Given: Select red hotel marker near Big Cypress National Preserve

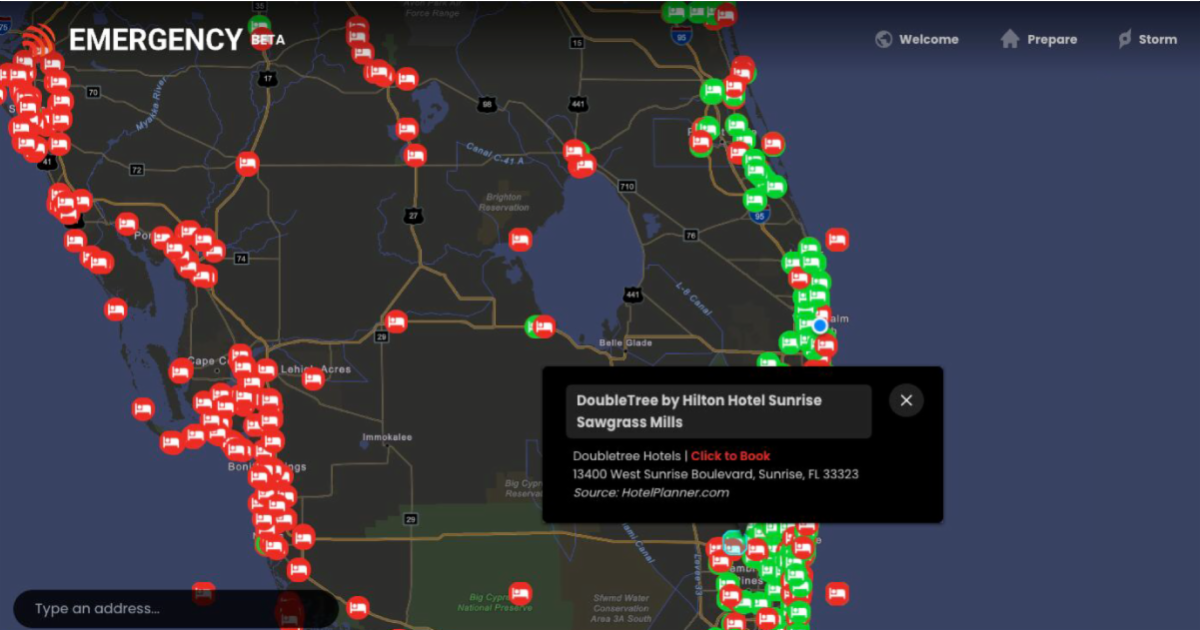Looking at the screenshot, I should click(520, 593).
